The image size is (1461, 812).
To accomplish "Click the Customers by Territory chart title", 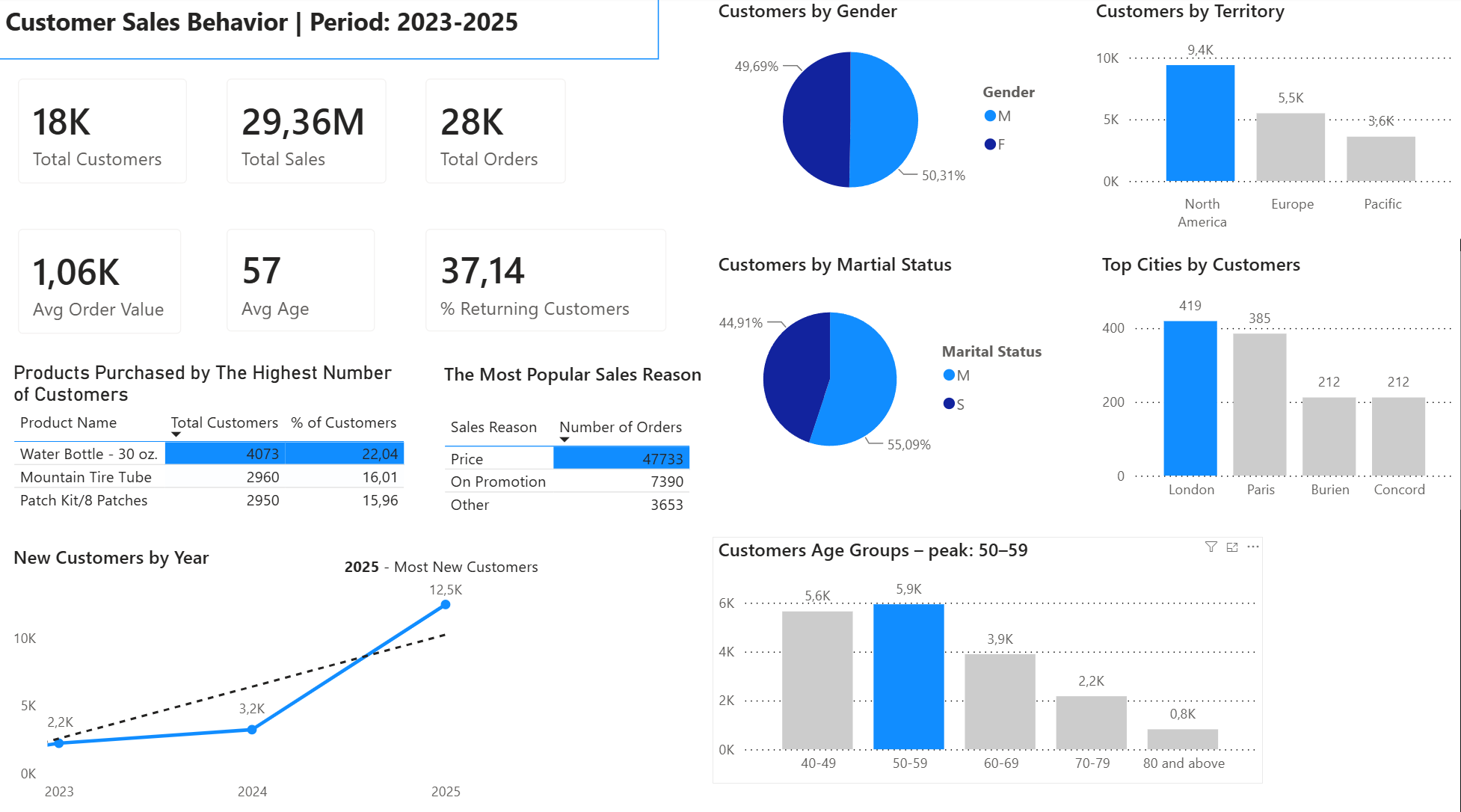I will click(x=1190, y=11).
